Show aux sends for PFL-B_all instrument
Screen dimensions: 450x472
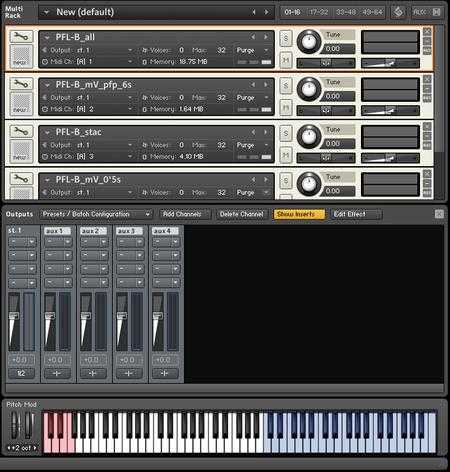tap(427, 51)
